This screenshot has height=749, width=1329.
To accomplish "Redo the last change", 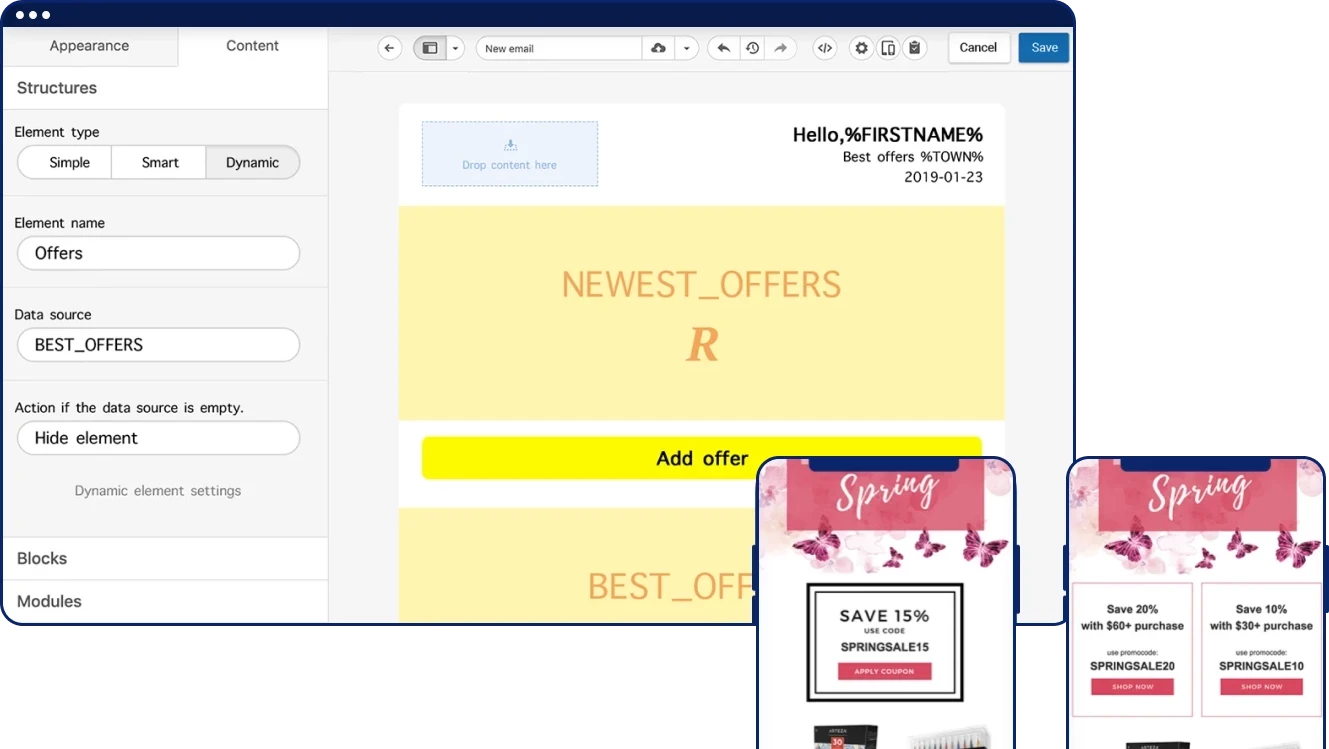I will coord(779,47).
